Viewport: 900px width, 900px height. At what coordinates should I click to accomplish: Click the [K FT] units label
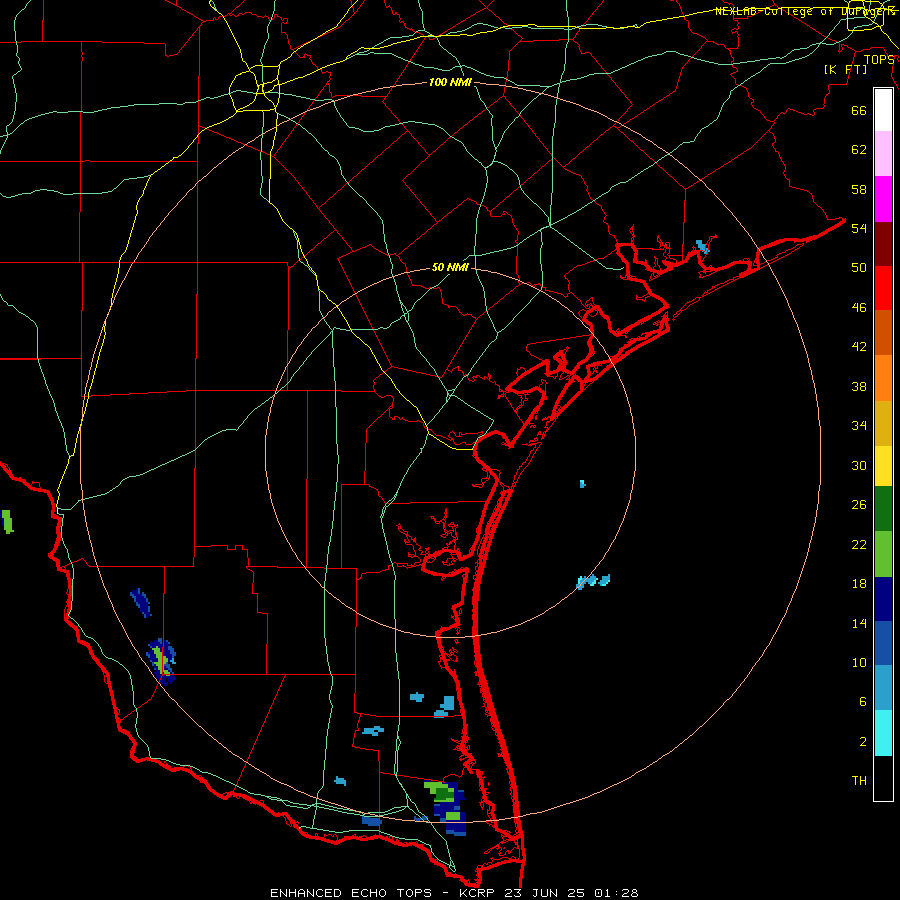845,70
